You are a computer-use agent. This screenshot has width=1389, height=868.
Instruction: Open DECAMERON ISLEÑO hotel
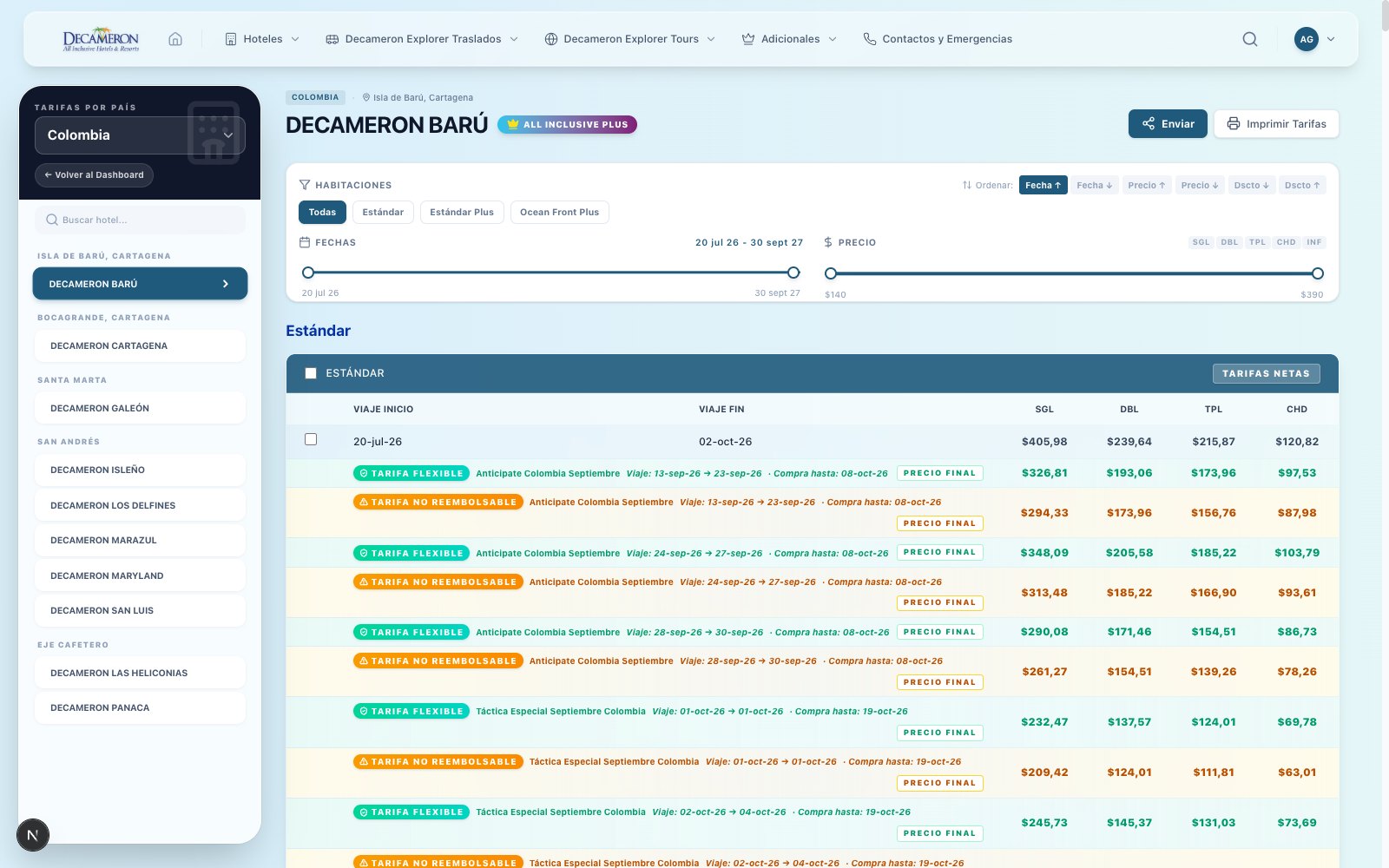pos(140,470)
